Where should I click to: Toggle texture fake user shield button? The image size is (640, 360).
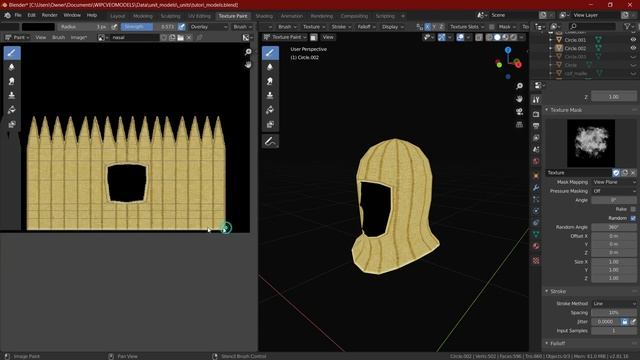pos(616,173)
